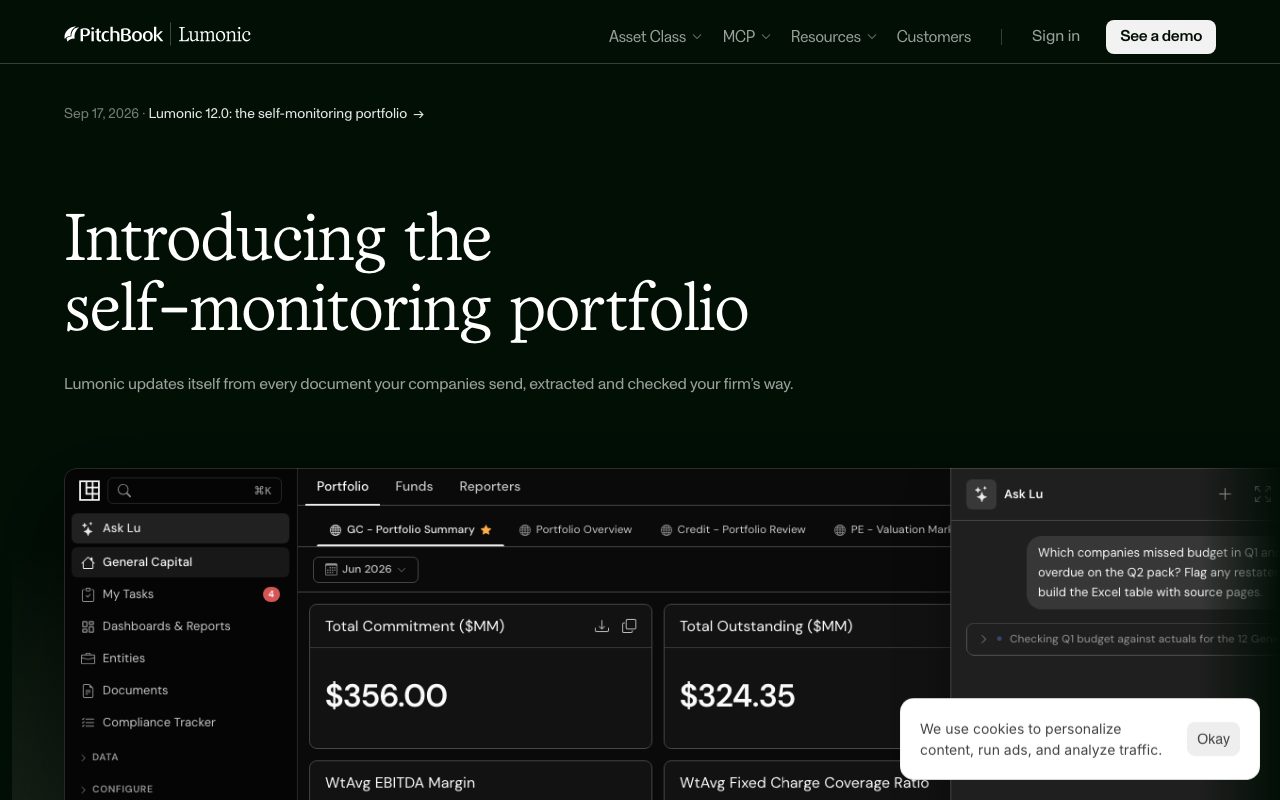Click the sparkle icon in Ask Lu panel header

pos(981,494)
